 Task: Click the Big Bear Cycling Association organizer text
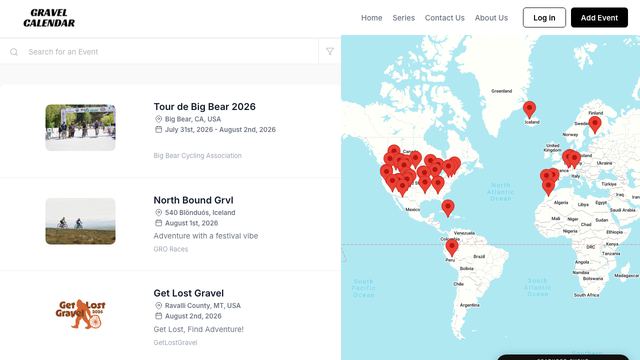tap(198, 156)
